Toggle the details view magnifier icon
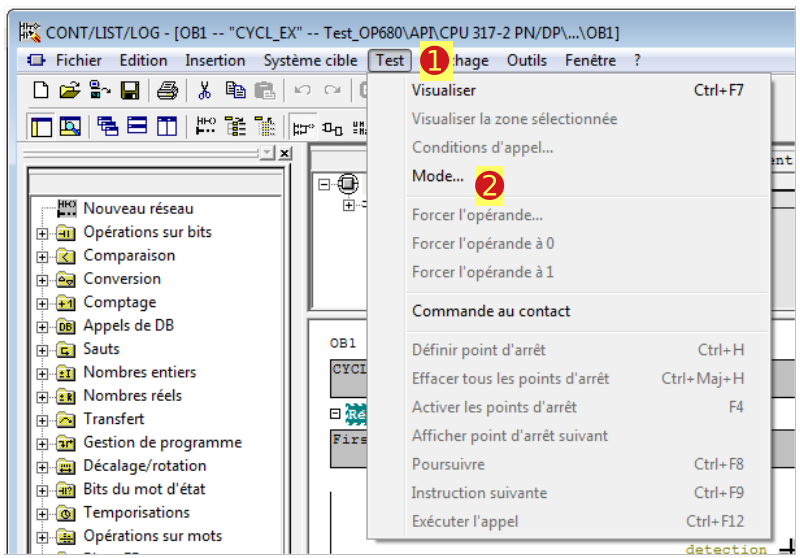 [70, 126]
